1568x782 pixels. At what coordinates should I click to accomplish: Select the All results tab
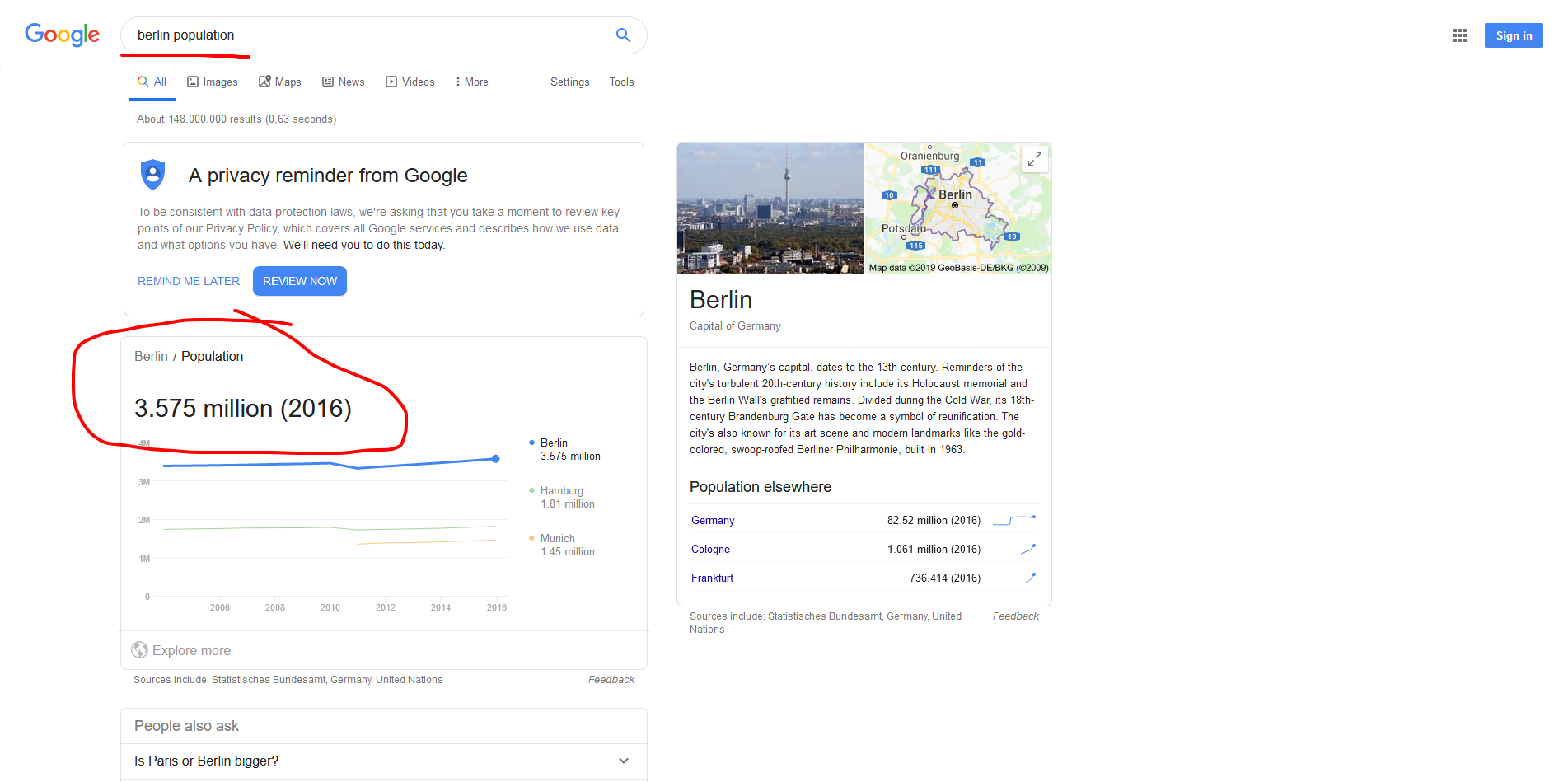[x=152, y=82]
